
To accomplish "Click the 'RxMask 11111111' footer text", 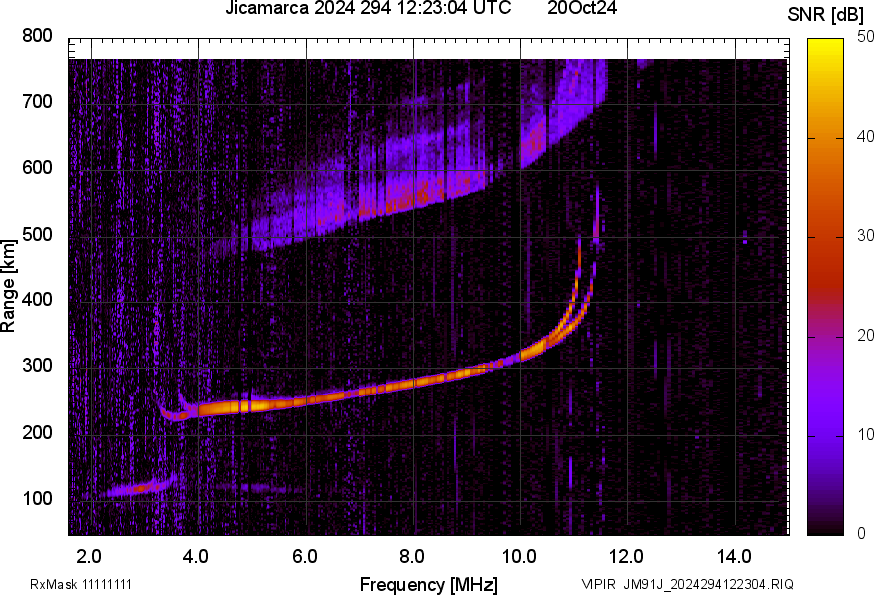I will pos(81,584).
